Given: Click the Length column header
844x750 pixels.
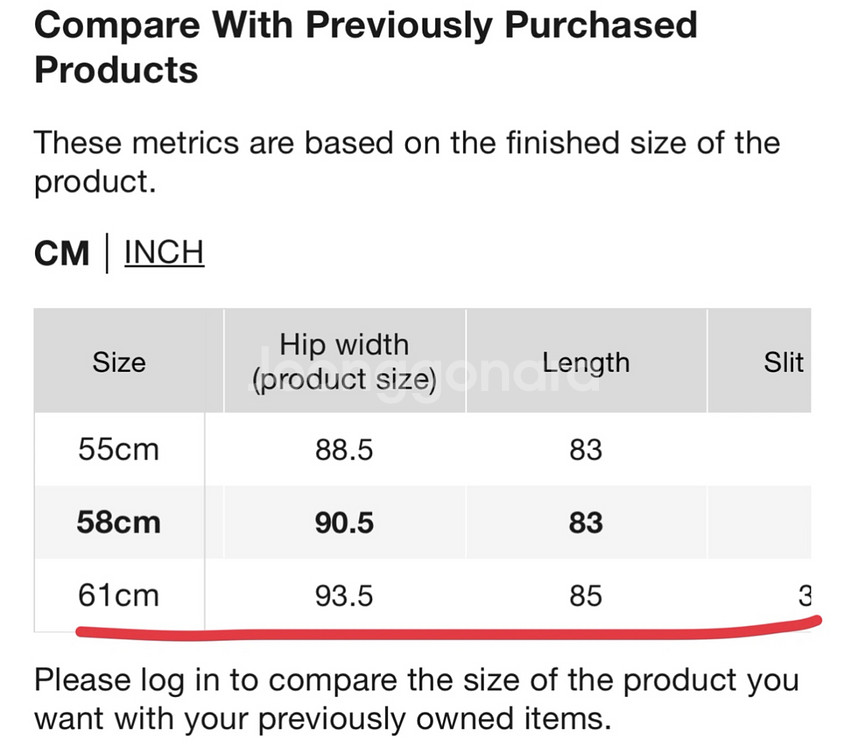Looking at the screenshot, I should [586, 361].
